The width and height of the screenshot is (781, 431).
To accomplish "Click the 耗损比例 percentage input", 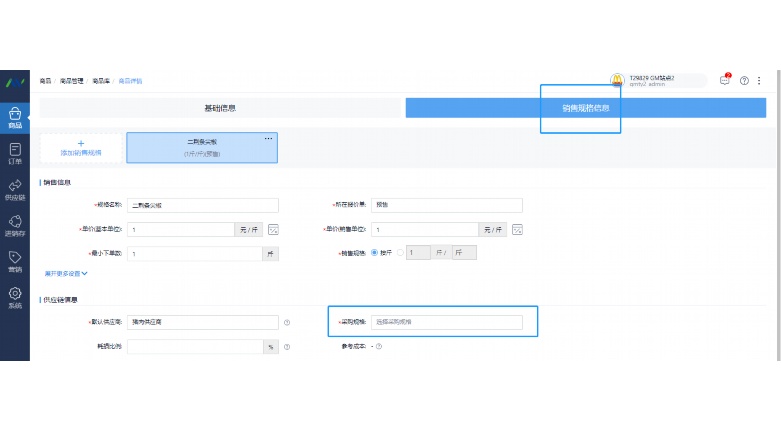I will click(195, 347).
